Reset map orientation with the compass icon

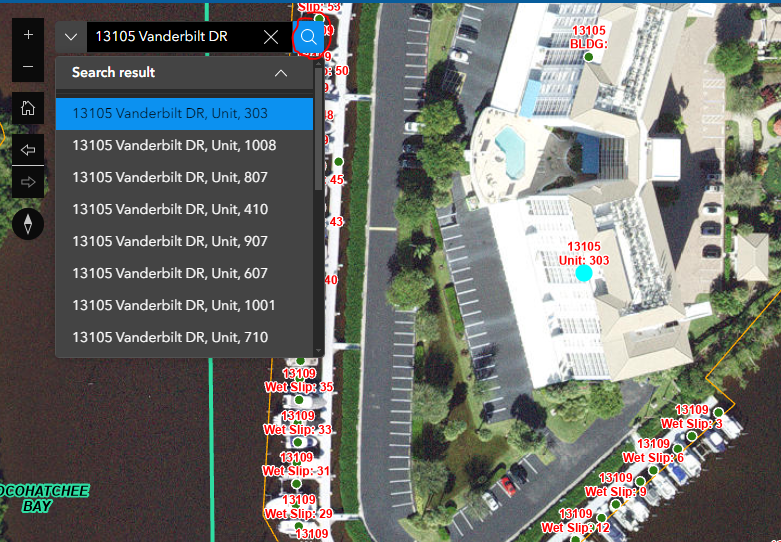[28, 224]
